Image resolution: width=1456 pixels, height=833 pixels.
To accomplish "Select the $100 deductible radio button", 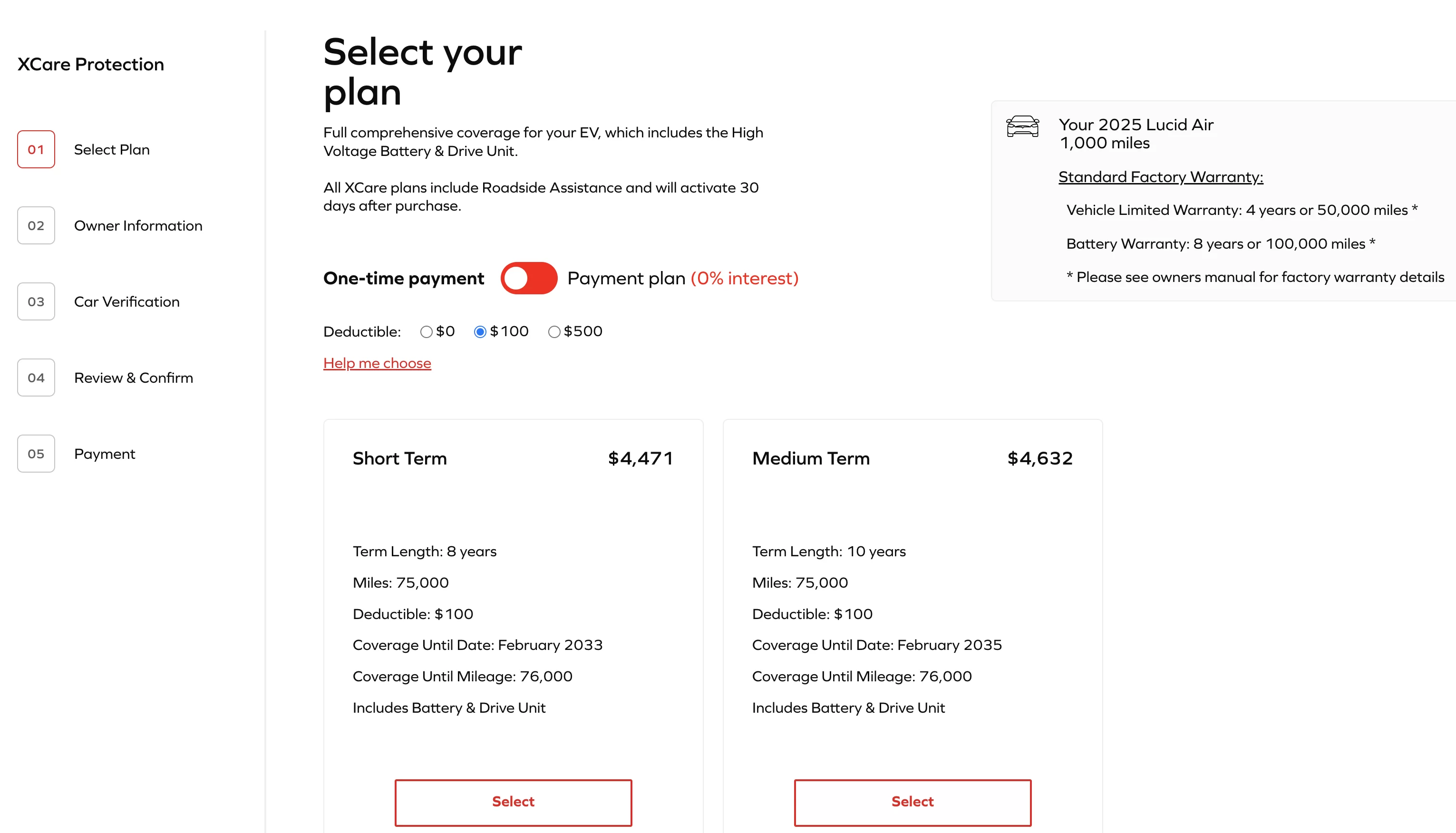I will 480,332.
